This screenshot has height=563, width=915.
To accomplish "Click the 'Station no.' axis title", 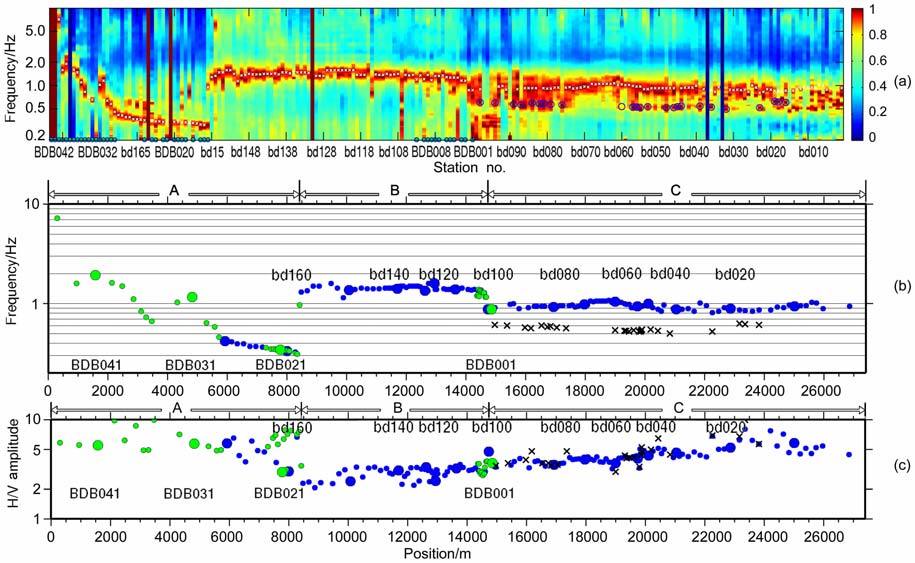I will [462, 169].
